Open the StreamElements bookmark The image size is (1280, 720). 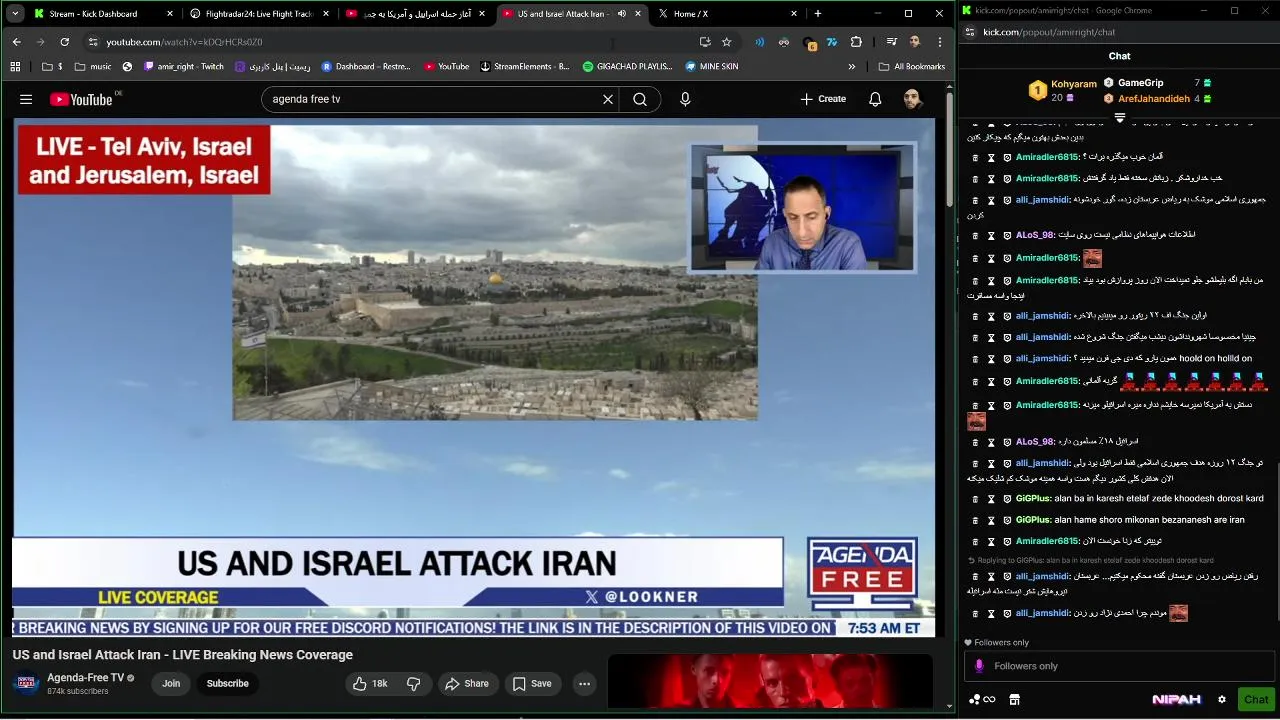point(524,67)
